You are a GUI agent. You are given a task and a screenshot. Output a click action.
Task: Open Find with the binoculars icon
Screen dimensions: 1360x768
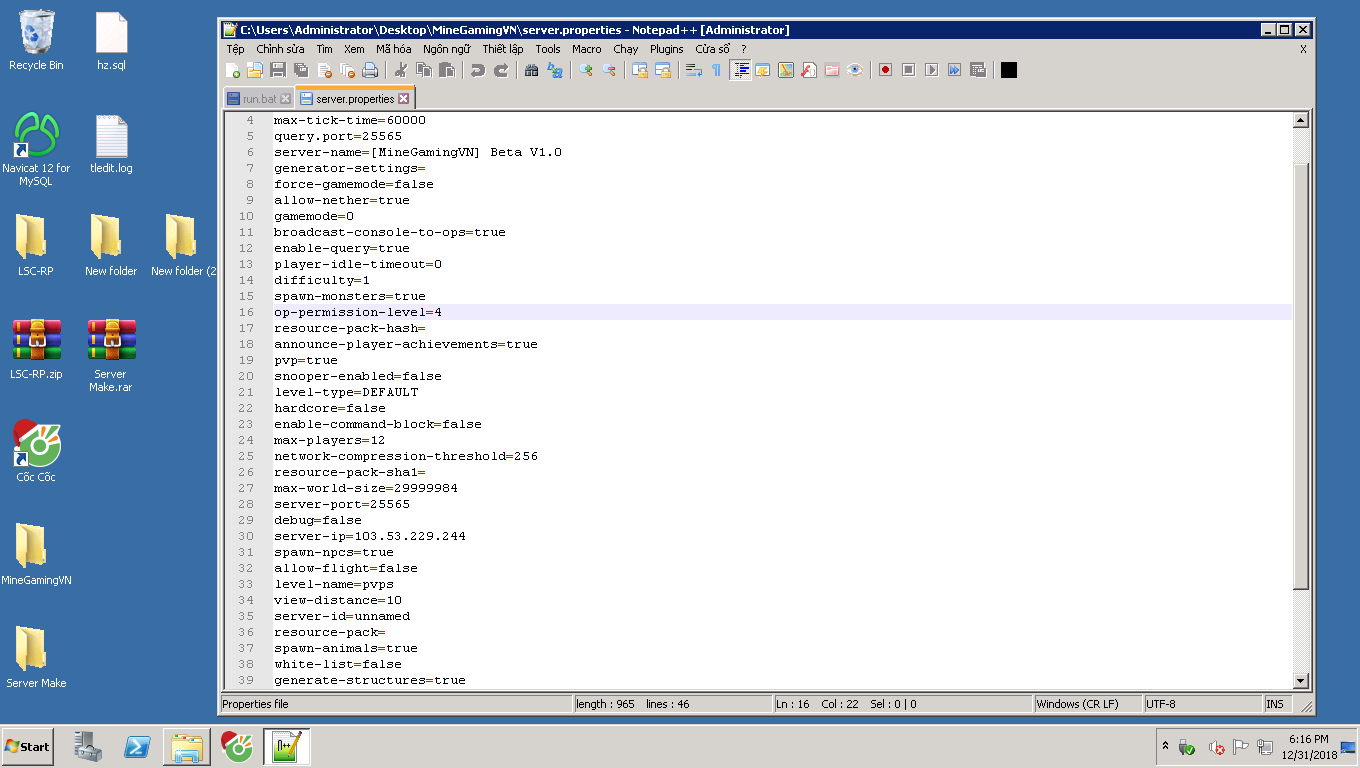tap(531, 70)
